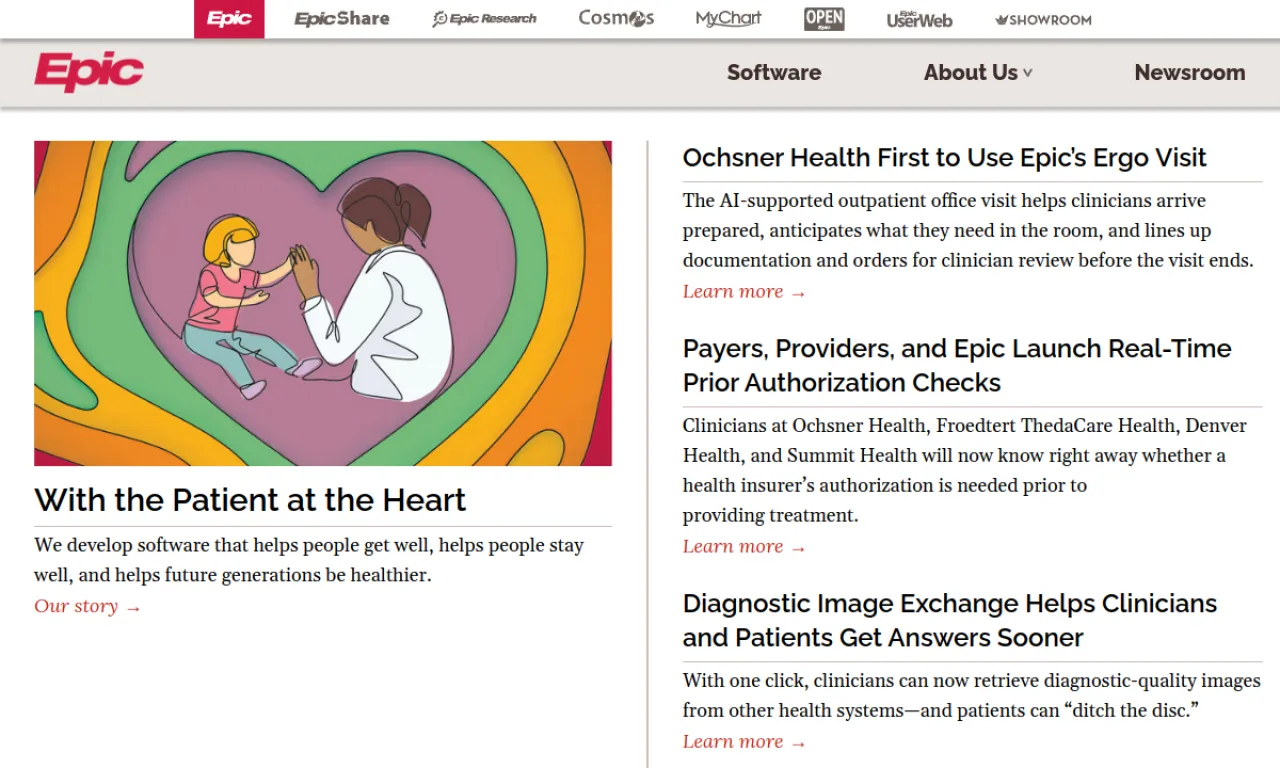
Task: Go to the Epic Research logo link
Action: [485, 19]
